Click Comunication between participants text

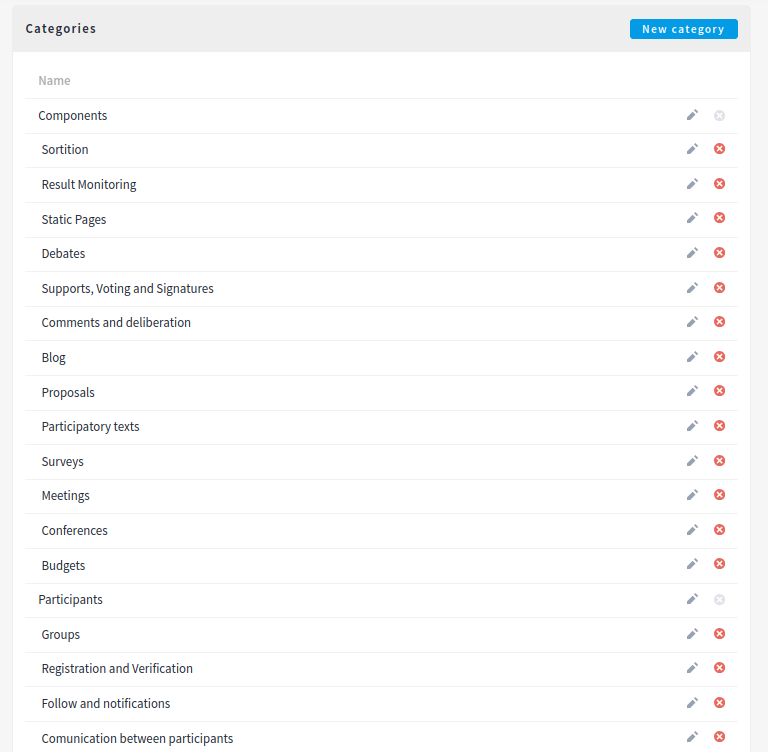click(137, 739)
